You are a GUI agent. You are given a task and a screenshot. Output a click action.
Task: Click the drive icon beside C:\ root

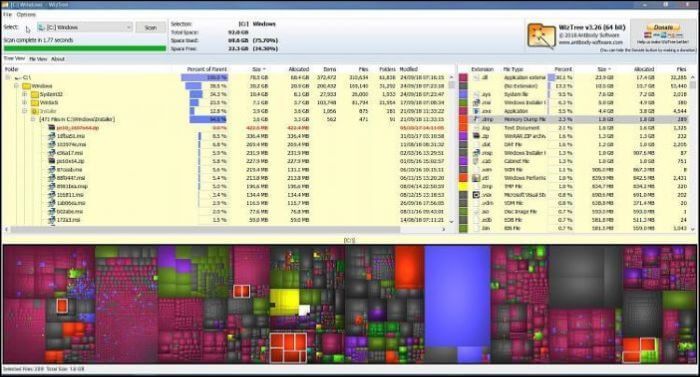click(18, 78)
